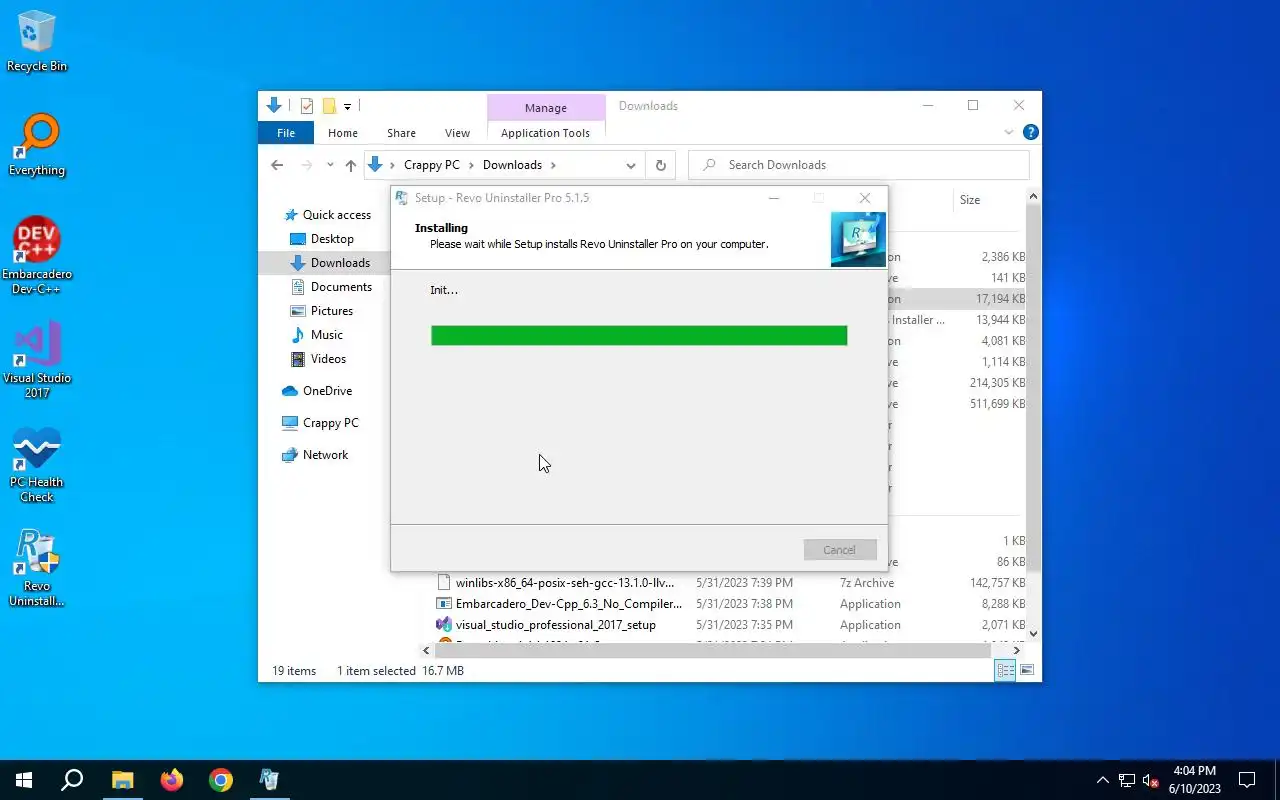Open the Everything search desktop shortcut

pos(37,146)
